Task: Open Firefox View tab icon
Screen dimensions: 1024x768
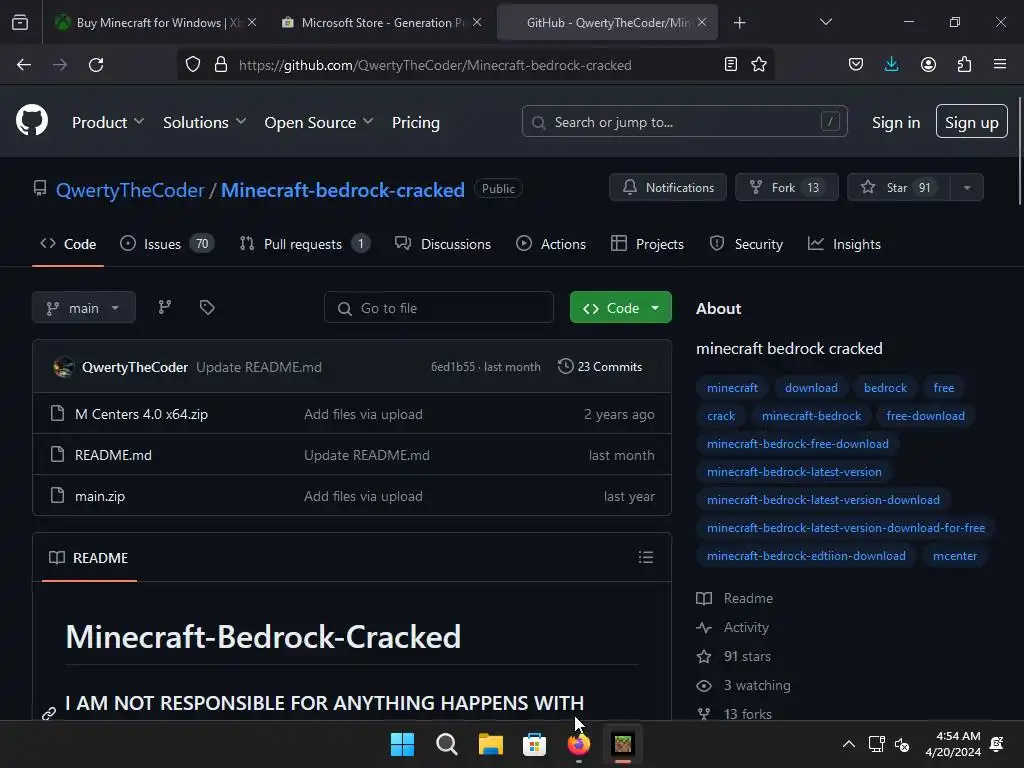Action: 20,23
